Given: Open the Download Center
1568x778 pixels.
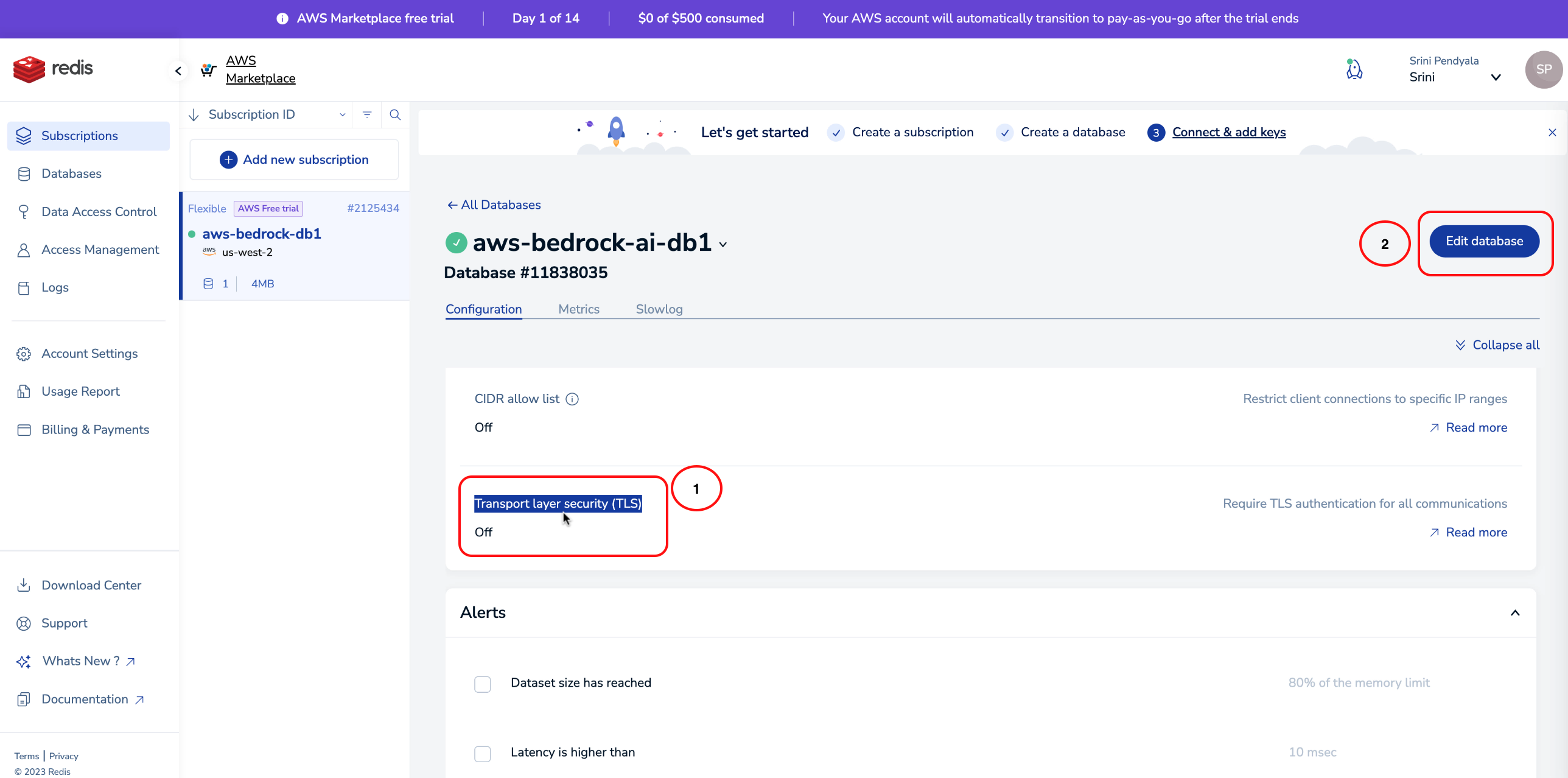Looking at the screenshot, I should coord(91,585).
